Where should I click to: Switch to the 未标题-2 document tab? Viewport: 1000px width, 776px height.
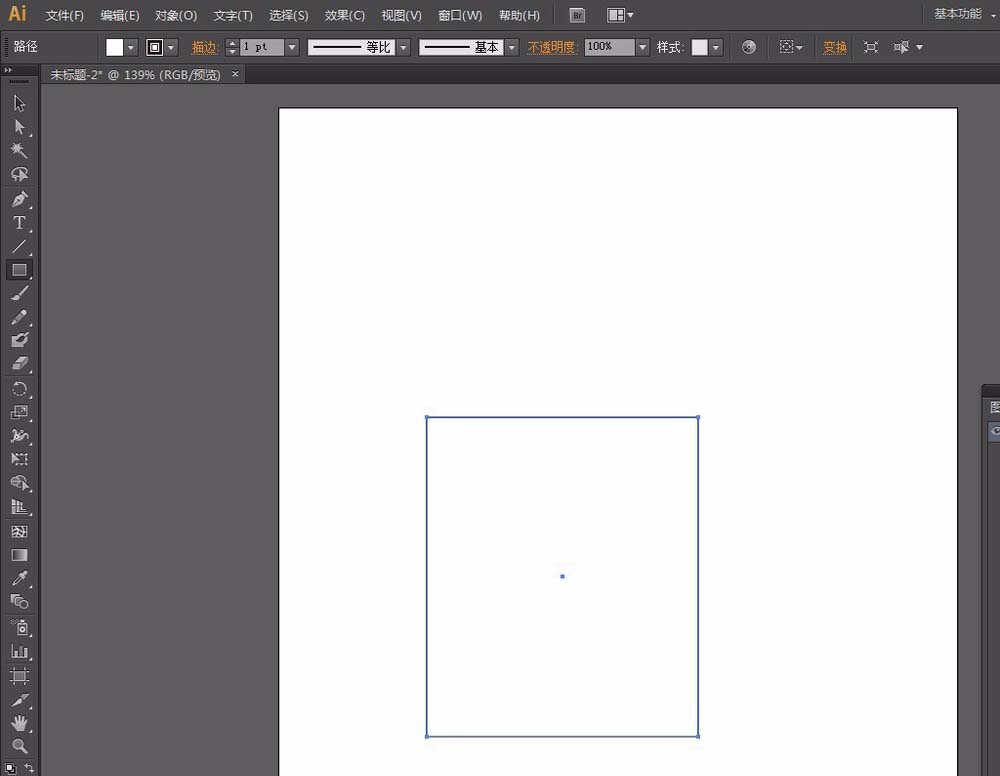tap(135, 75)
